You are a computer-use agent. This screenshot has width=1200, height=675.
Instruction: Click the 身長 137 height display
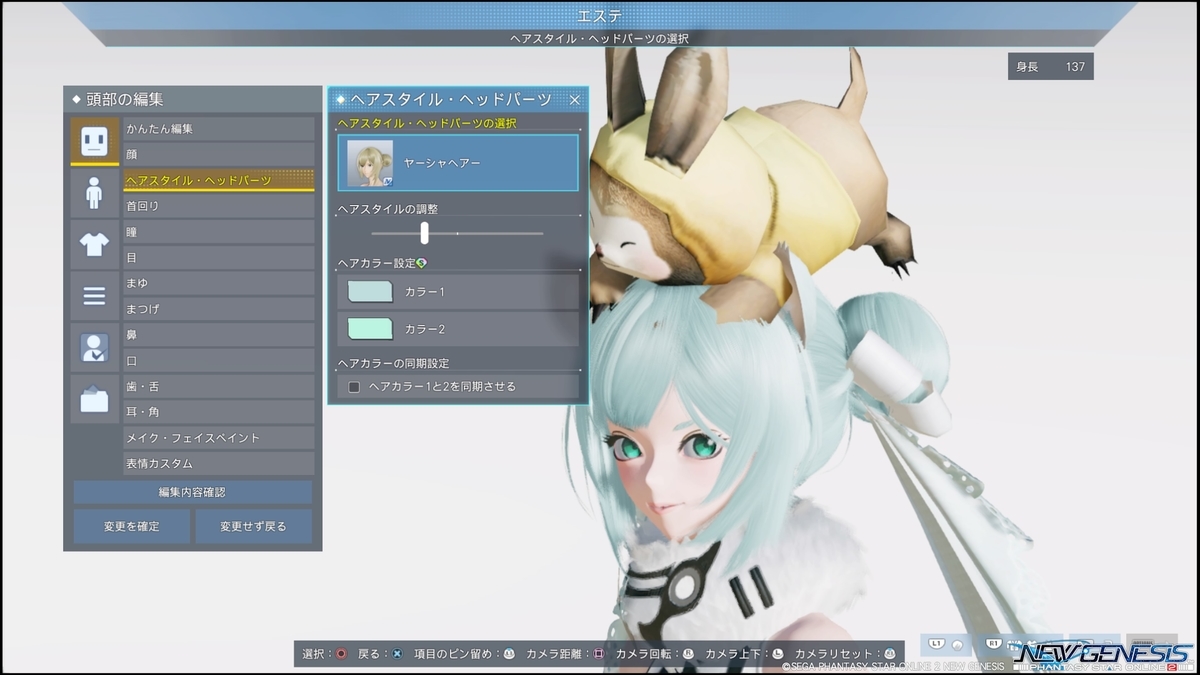(1050, 67)
